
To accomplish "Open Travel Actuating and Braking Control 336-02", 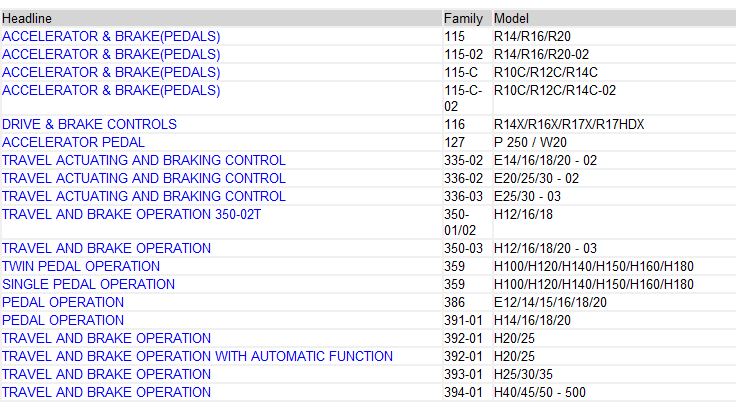I will 144,178.
